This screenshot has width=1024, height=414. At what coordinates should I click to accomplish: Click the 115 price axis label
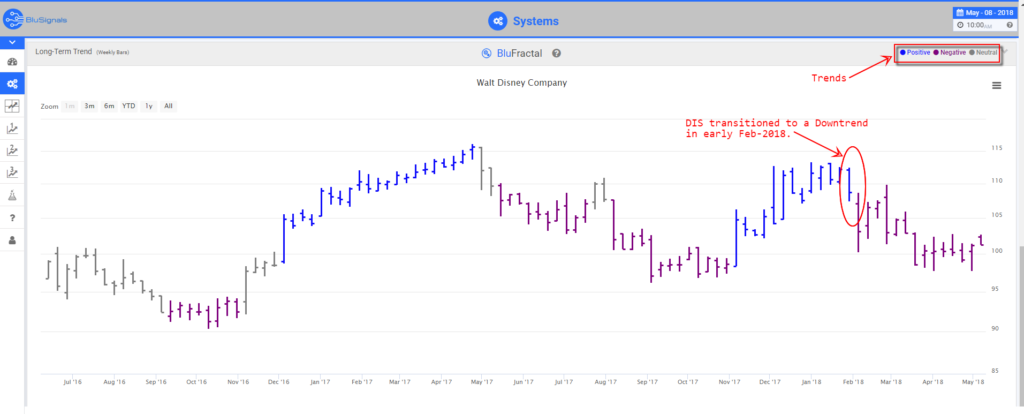[x=997, y=149]
